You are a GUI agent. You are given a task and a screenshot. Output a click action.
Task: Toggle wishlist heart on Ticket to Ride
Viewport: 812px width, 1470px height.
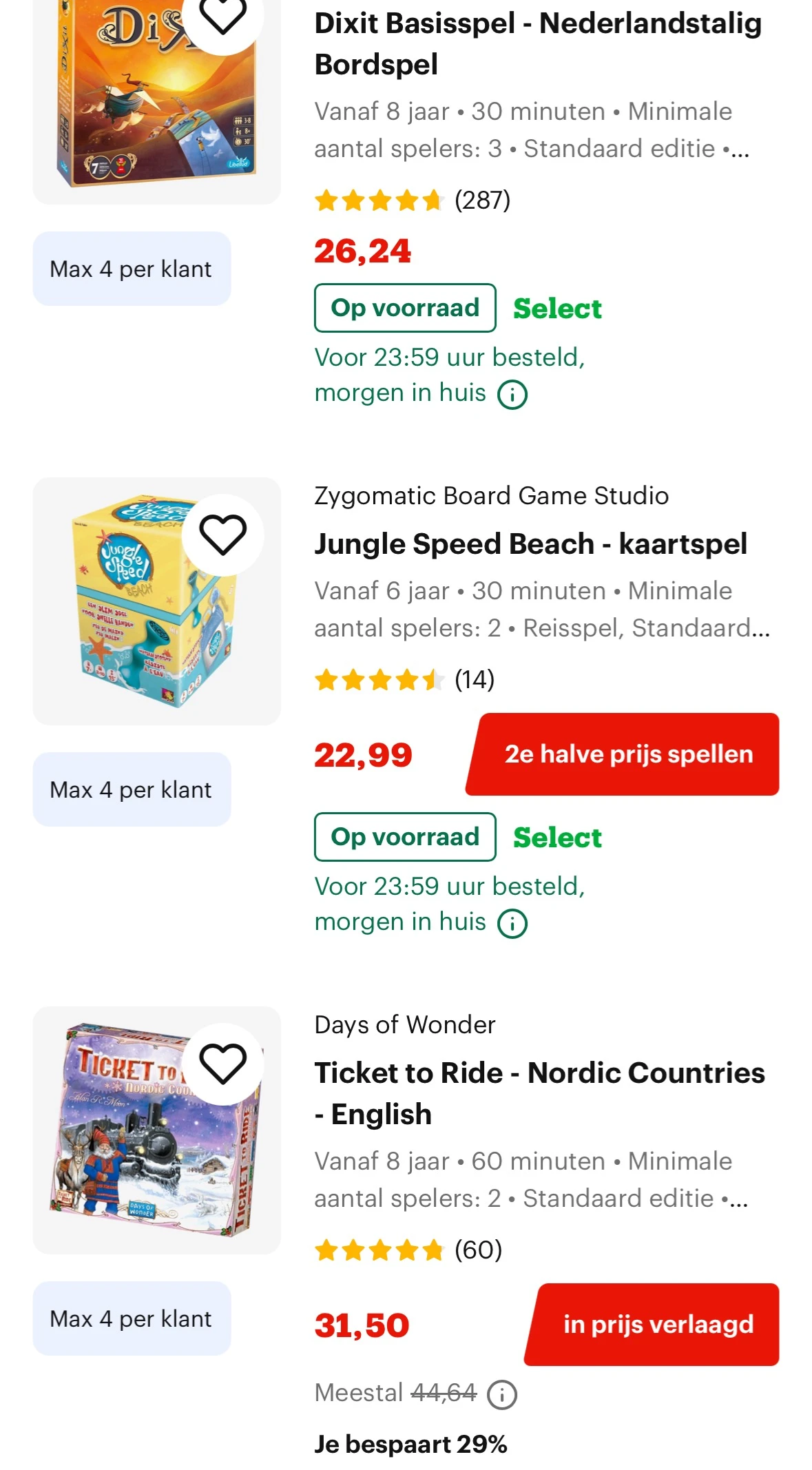click(x=222, y=1064)
